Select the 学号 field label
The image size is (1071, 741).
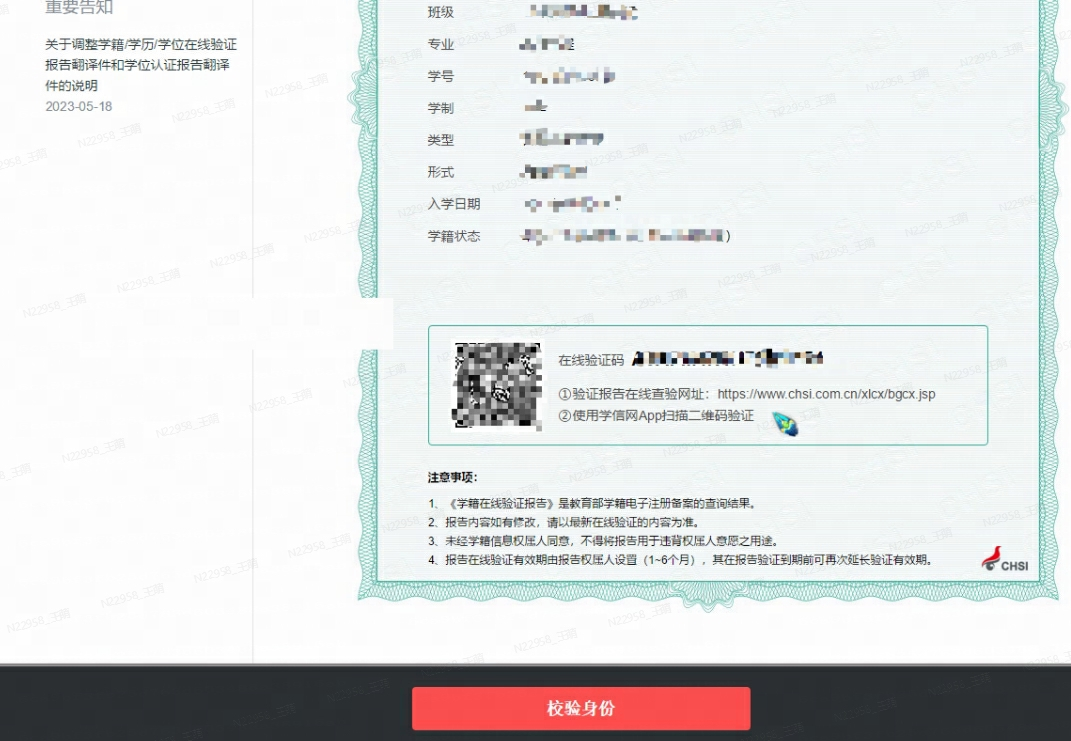(440, 77)
